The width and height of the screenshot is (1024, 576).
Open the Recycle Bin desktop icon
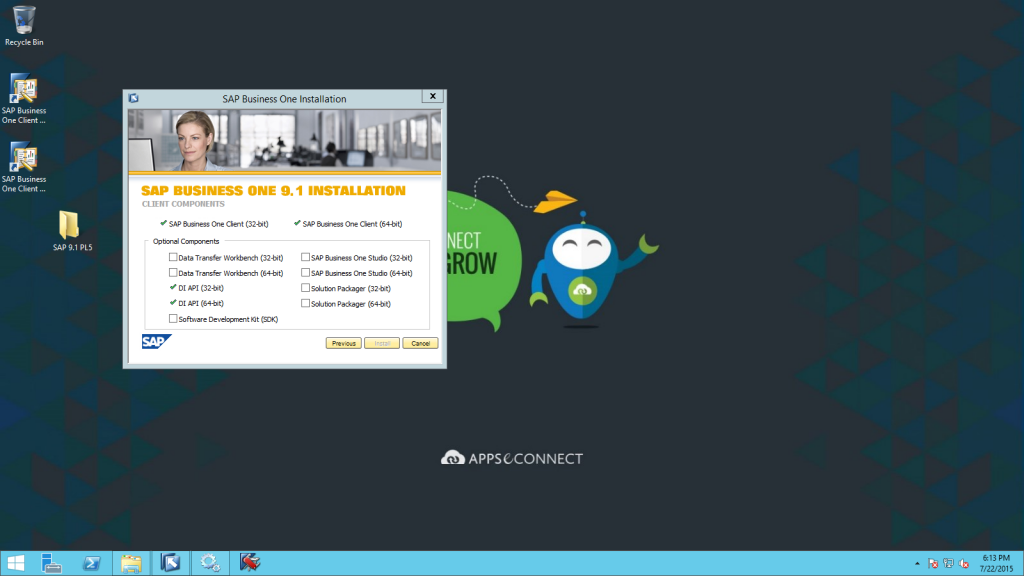click(x=24, y=26)
